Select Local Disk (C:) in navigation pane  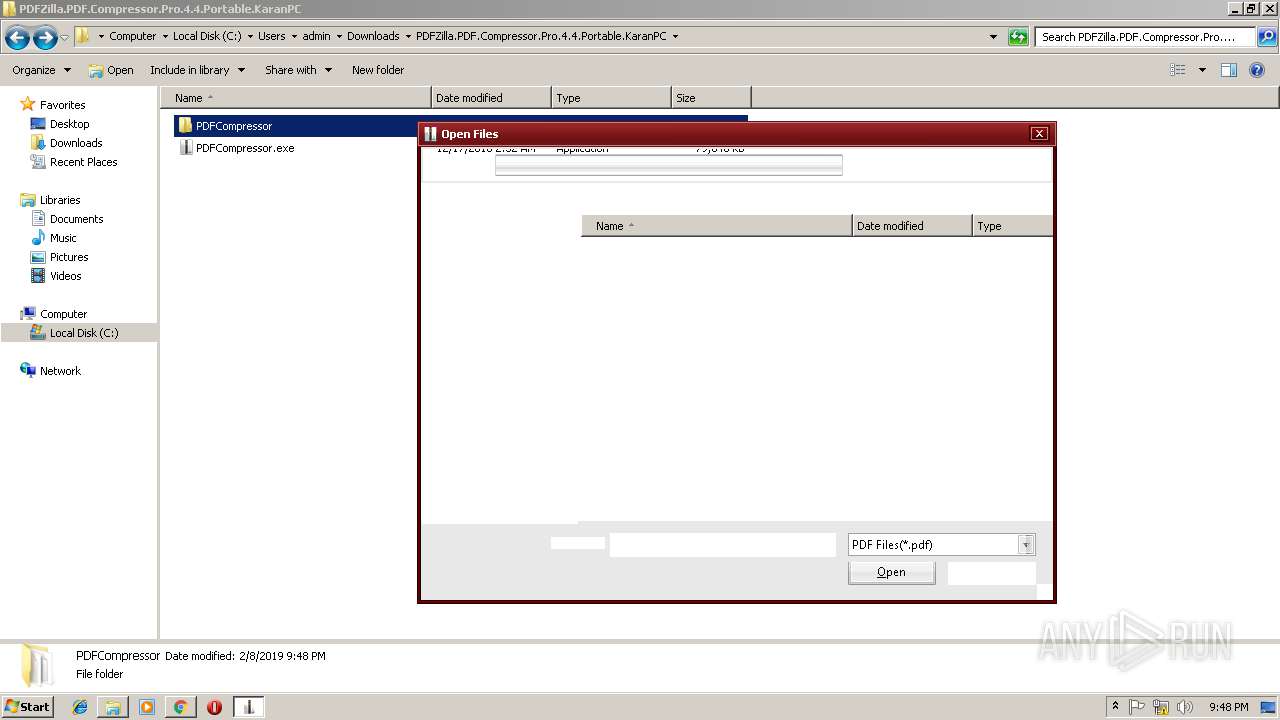84,333
